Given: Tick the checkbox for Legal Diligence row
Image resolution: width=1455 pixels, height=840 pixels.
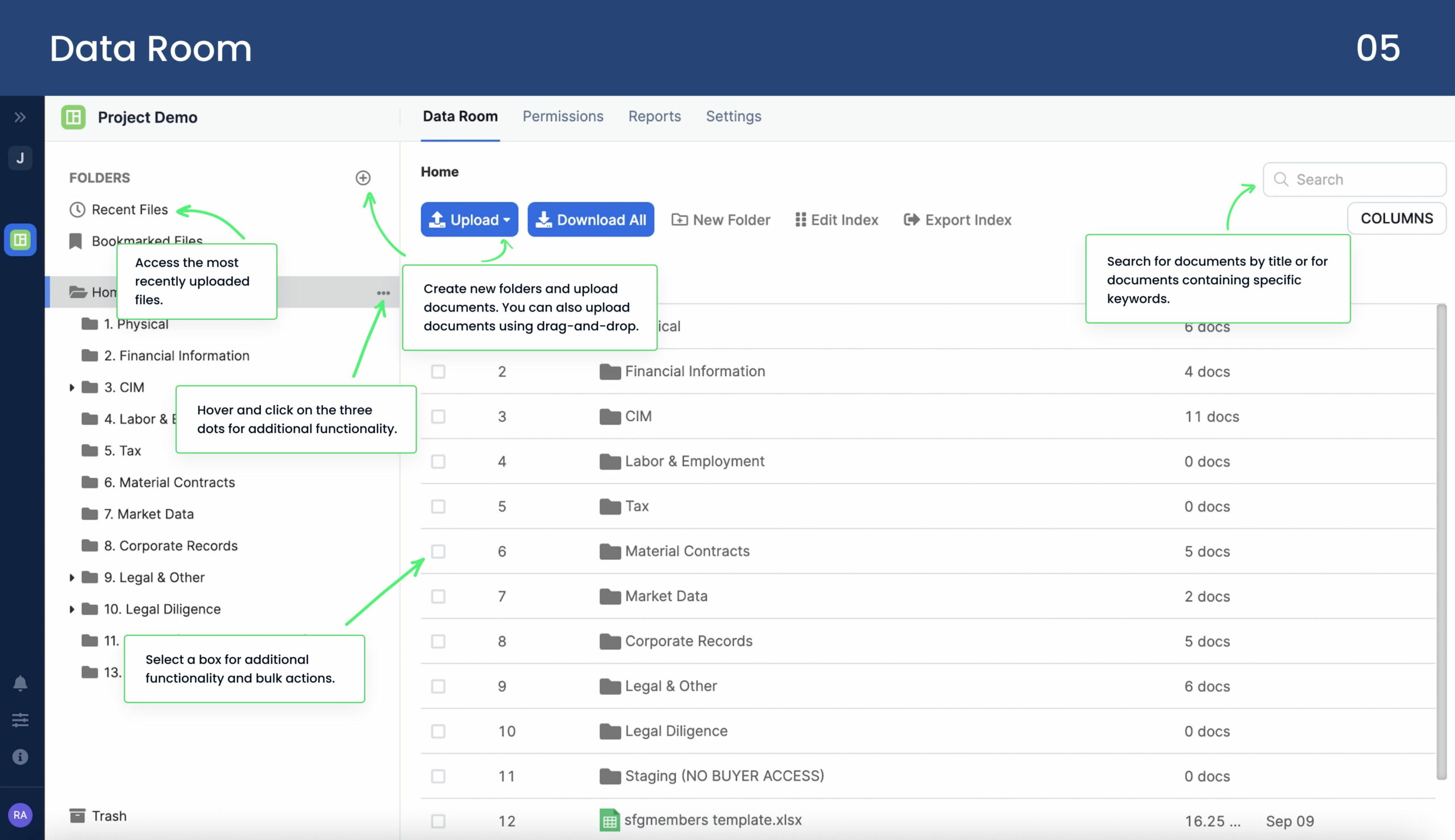Looking at the screenshot, I should pos(438,731).
